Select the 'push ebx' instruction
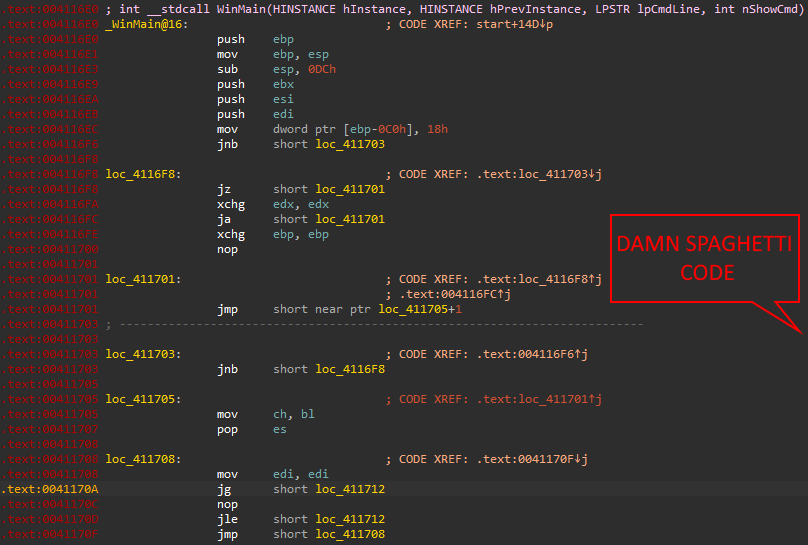 pos(255,84)
